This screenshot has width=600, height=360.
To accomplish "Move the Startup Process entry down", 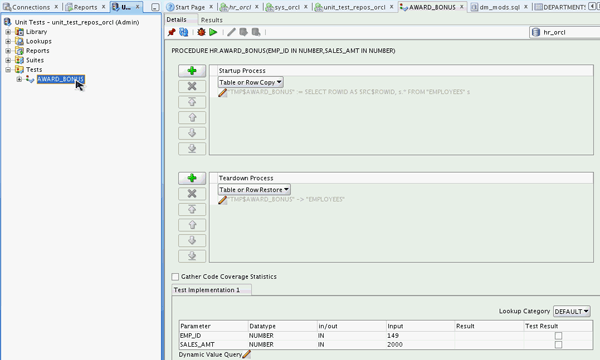I will point(192,133).
